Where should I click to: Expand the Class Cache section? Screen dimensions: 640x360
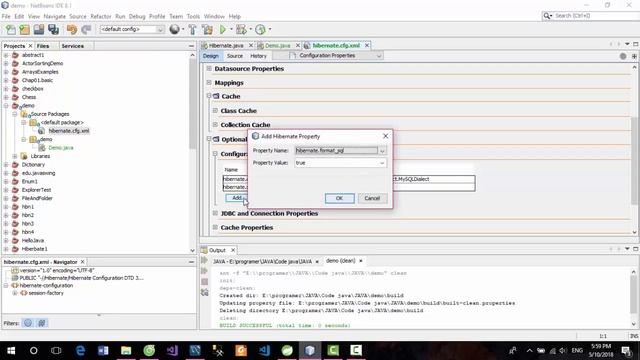(215, 111)
